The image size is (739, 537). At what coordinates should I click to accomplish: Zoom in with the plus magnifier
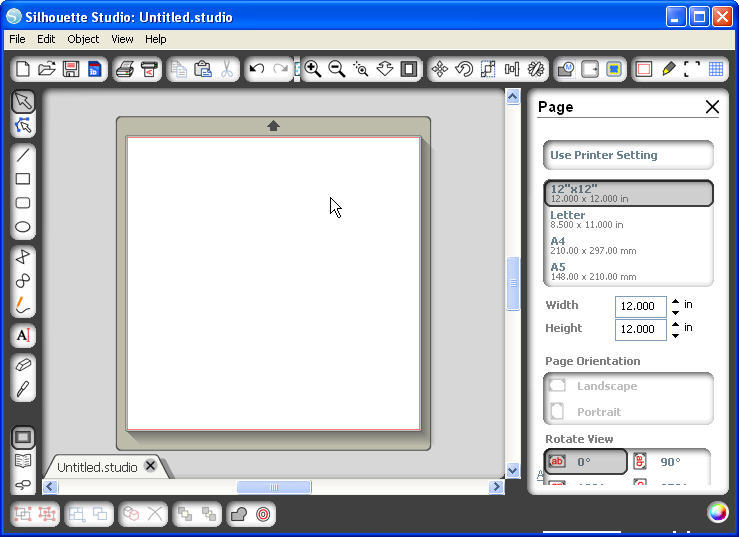click(312, 69)
